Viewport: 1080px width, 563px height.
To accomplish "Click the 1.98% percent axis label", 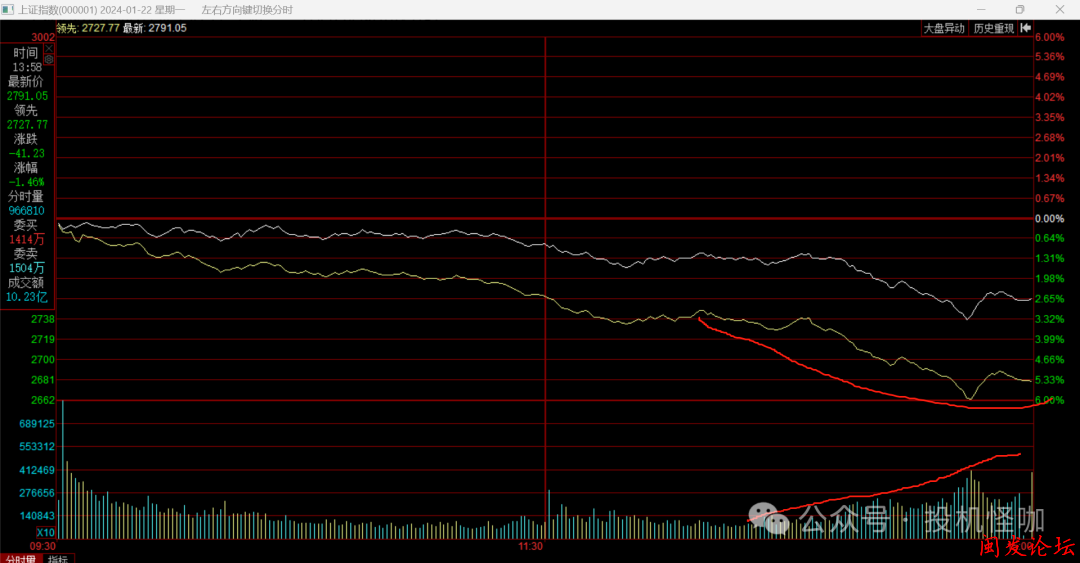I will tap(1050, 278).
